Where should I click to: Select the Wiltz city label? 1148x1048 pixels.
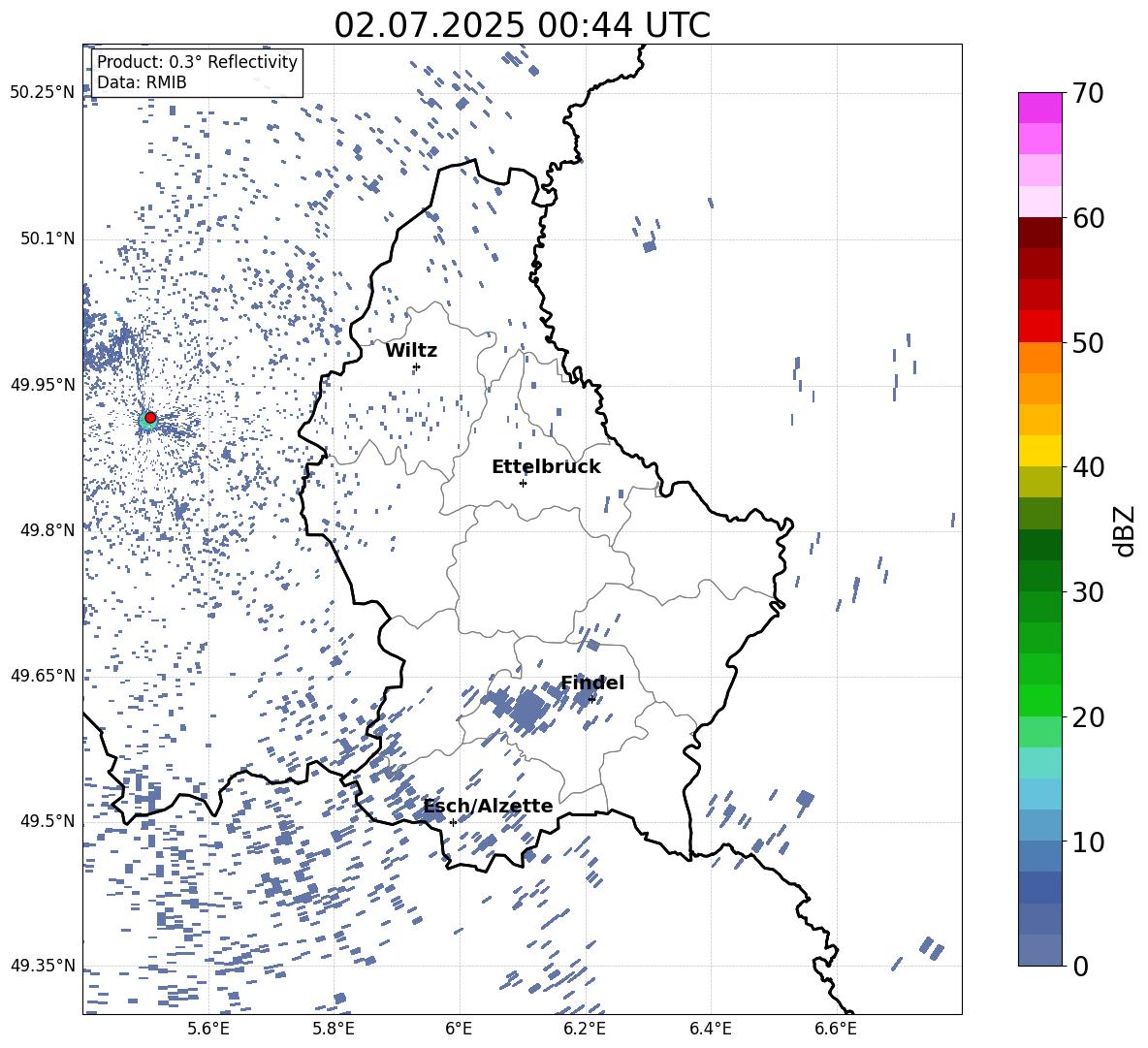[411, 351]
